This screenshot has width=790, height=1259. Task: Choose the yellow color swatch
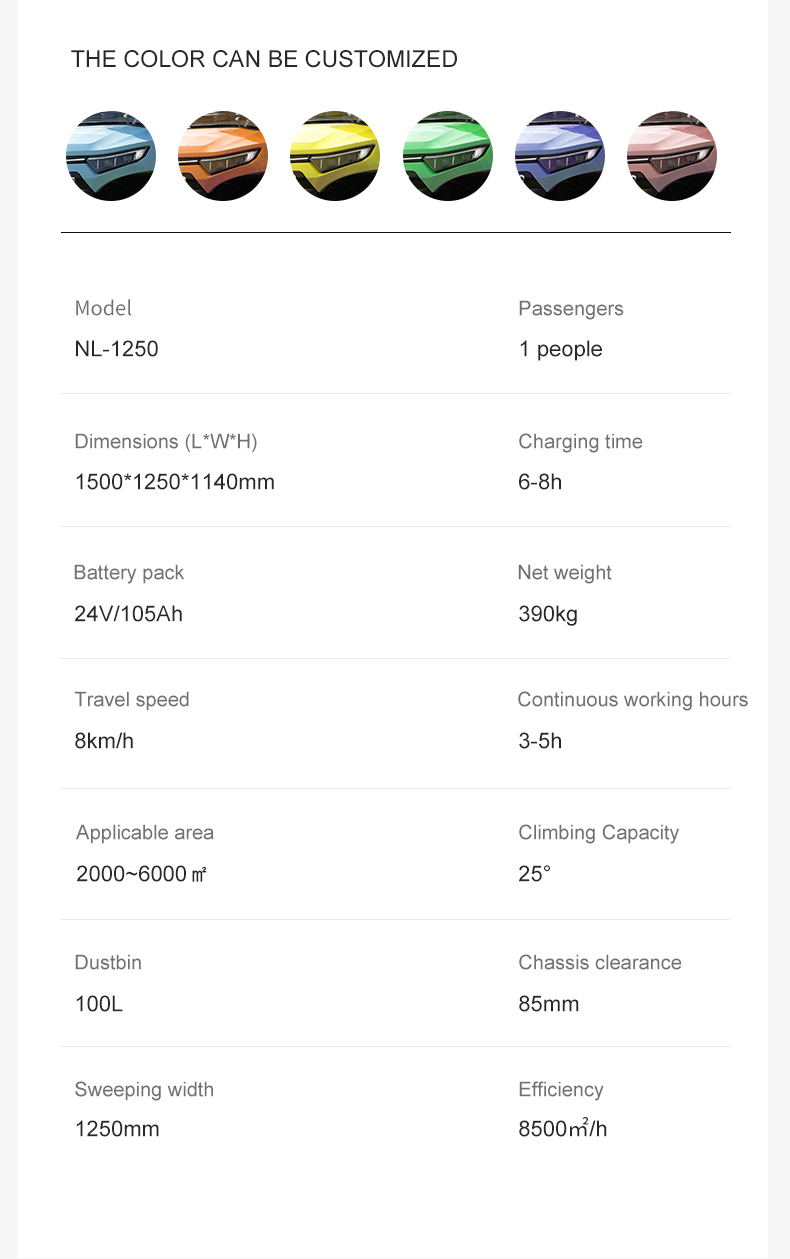coord(335,156)
